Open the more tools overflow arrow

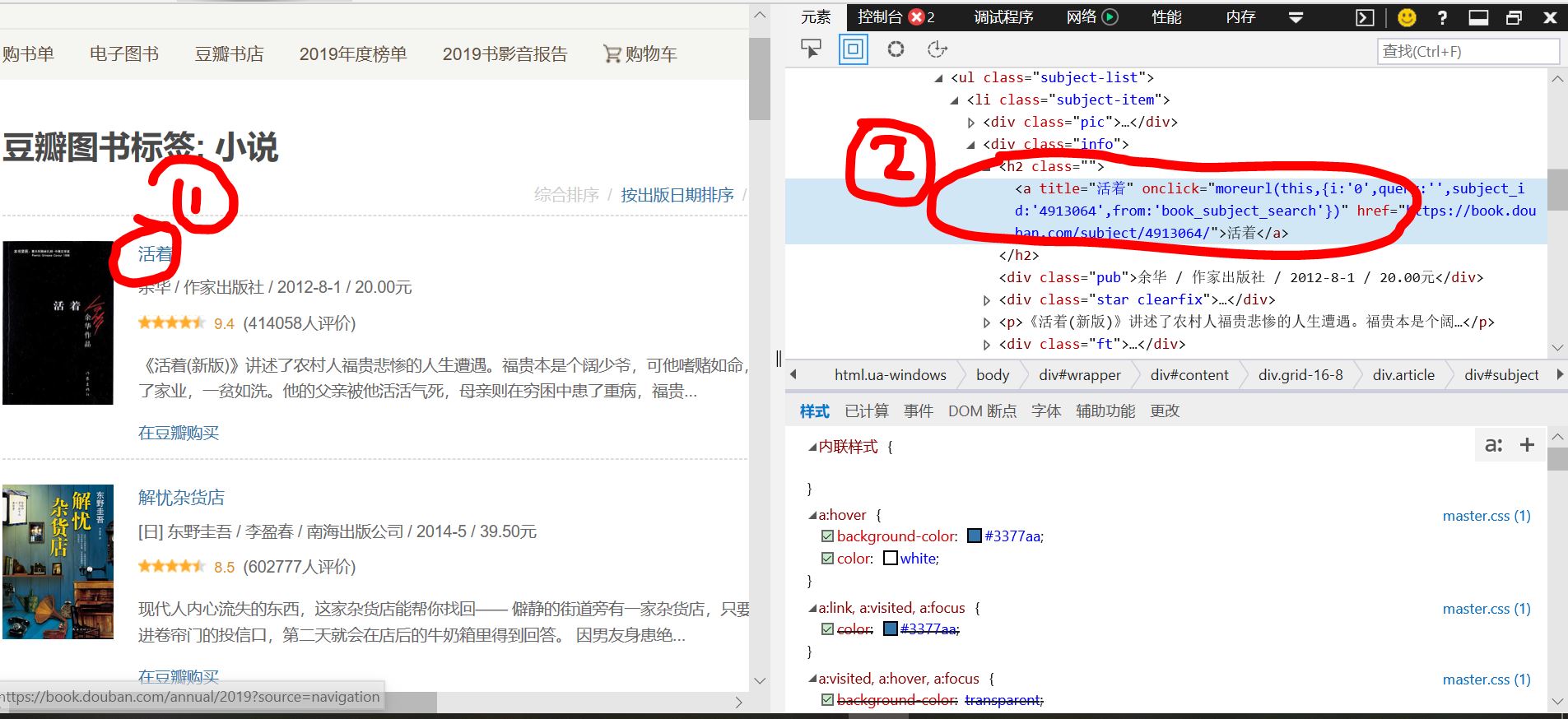(x=1296, y=17)
